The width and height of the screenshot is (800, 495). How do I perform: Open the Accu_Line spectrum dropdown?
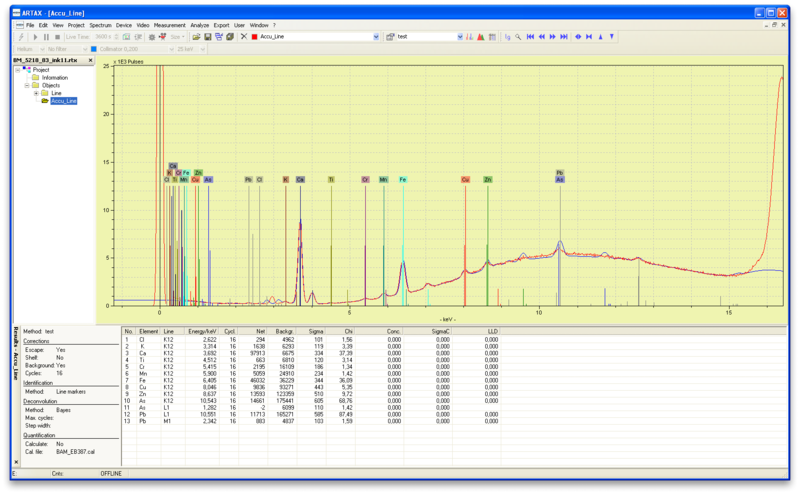pos(376,37)
